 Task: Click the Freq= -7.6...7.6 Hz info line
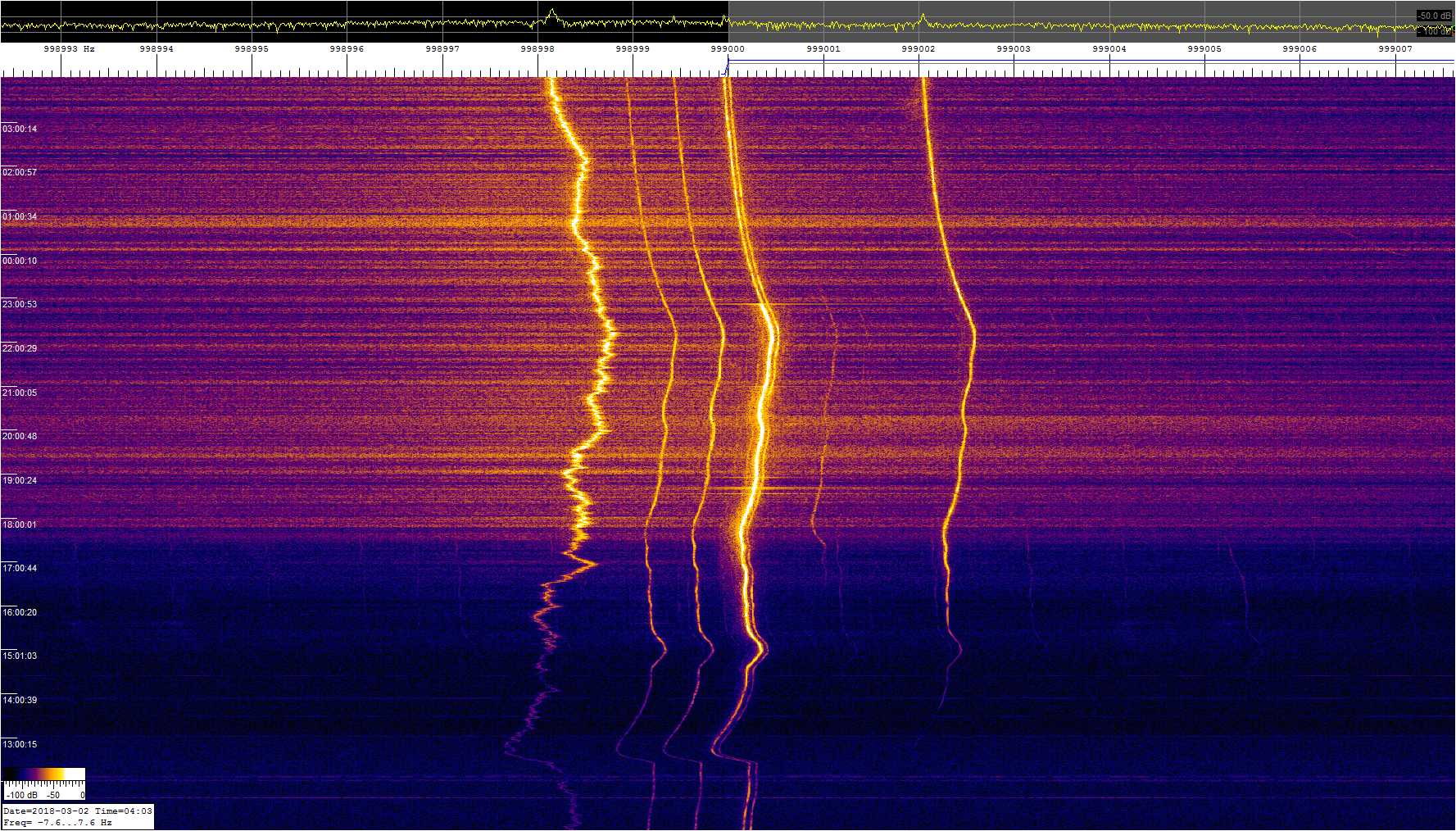(x=57, y=823)
